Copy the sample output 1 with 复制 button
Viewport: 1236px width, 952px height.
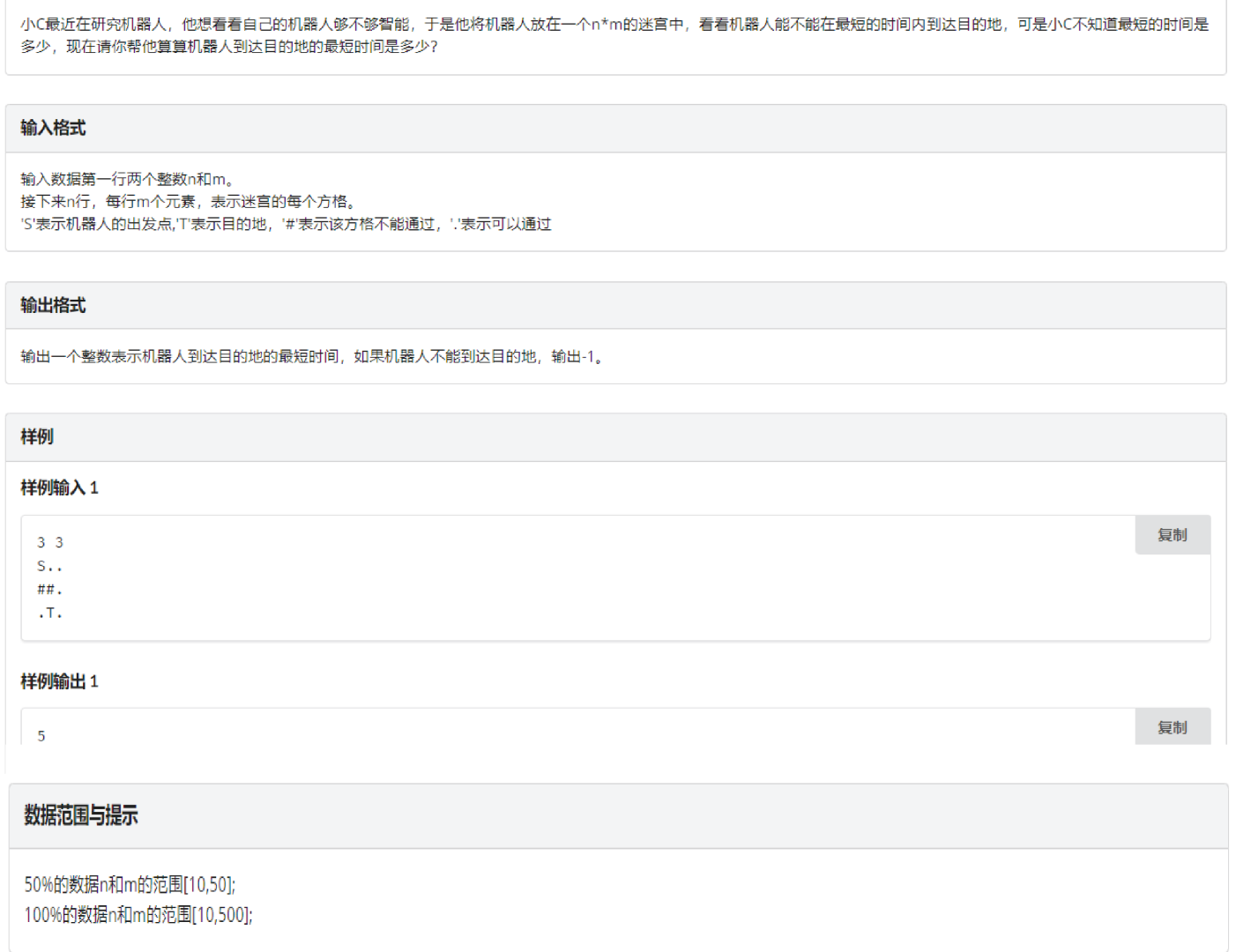point(1172,727)
